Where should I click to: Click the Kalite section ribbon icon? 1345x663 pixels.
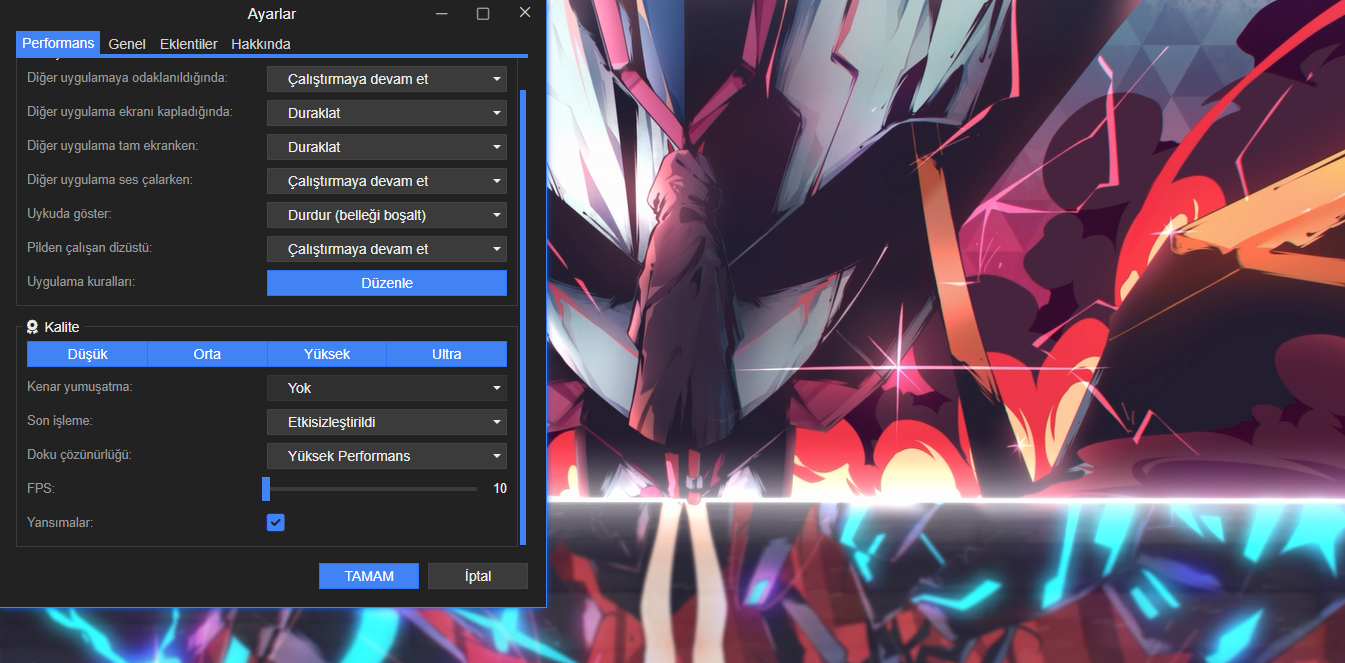32,327
